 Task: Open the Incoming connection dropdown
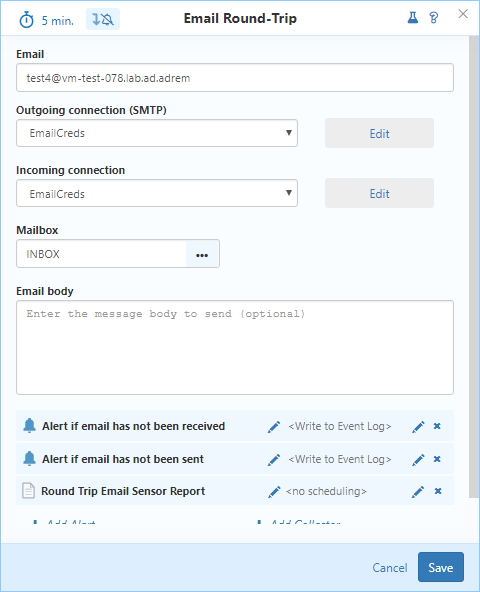click(157, 193)
